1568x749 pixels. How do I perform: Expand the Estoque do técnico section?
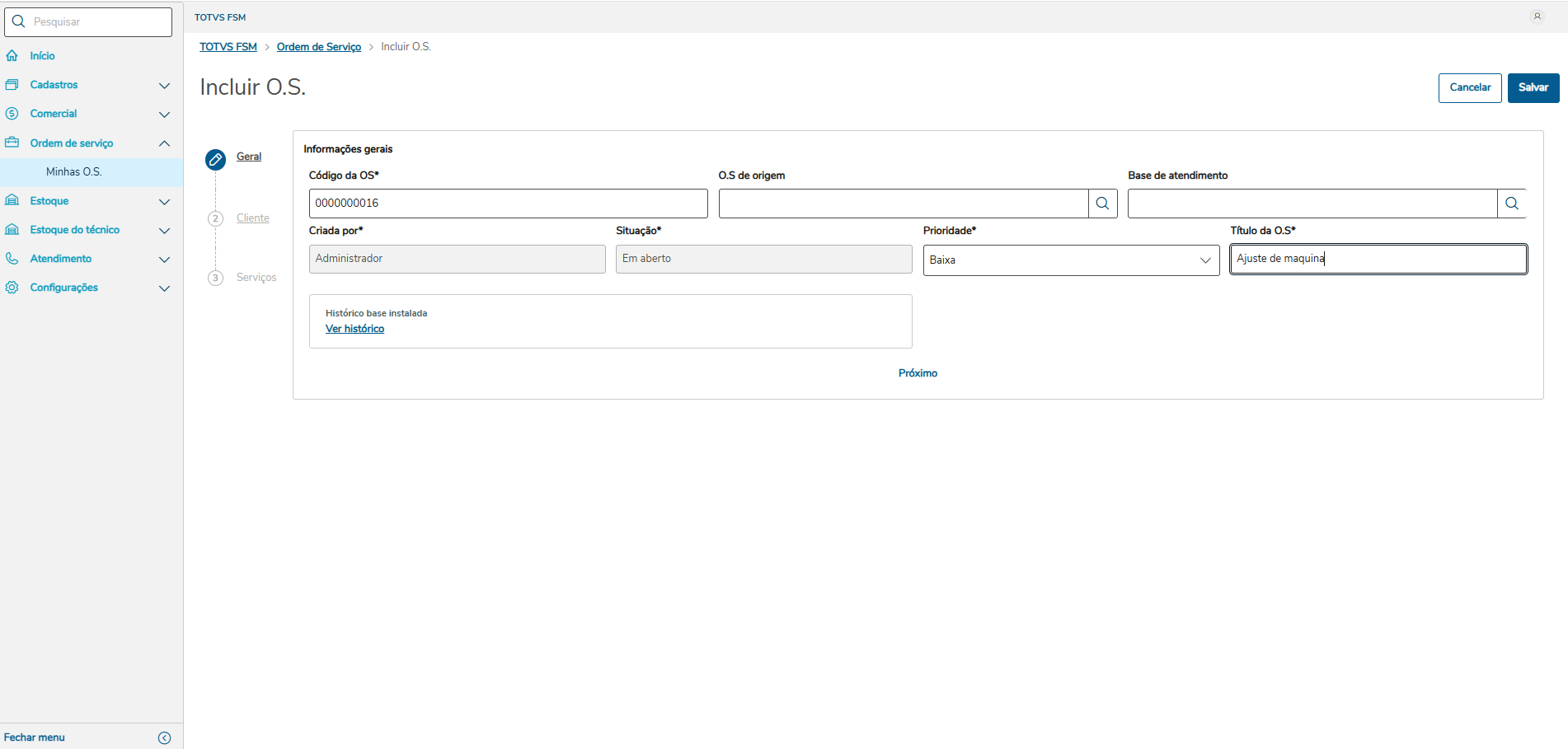[x=164, y=231]
